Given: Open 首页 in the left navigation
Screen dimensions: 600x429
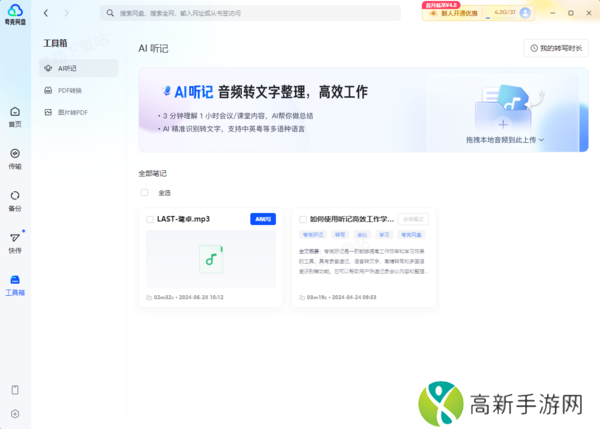Looking at the screenshot, I should tap(15, 117).
